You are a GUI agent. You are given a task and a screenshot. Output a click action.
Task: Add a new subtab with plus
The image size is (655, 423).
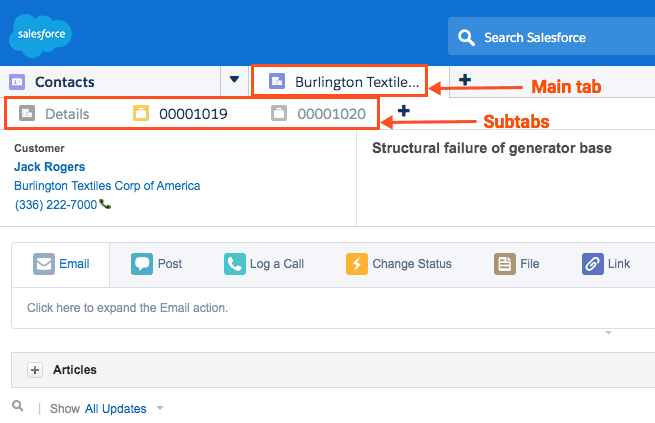click(404, 111)
